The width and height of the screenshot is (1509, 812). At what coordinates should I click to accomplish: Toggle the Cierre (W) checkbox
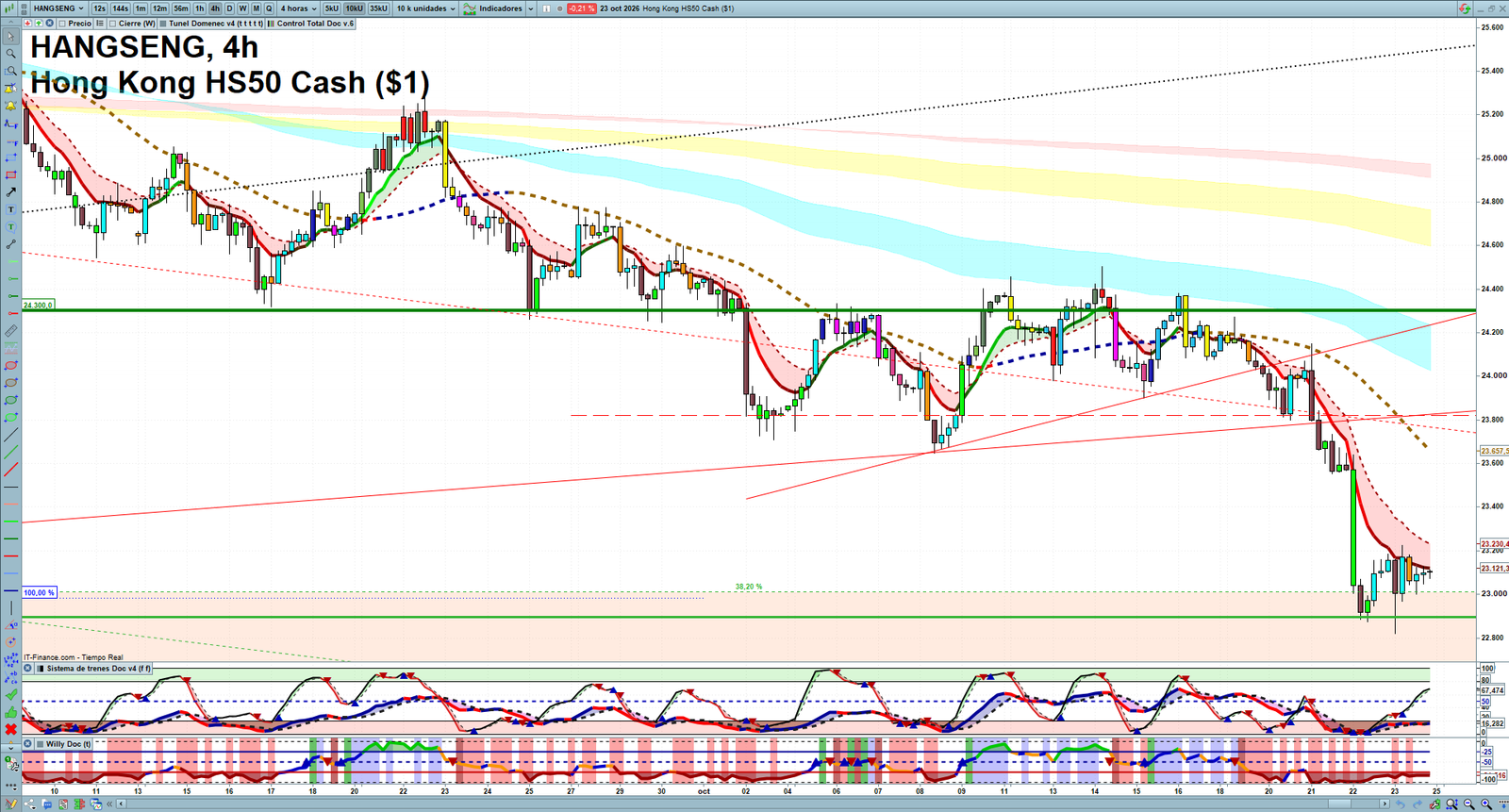[x=113, y=24]
